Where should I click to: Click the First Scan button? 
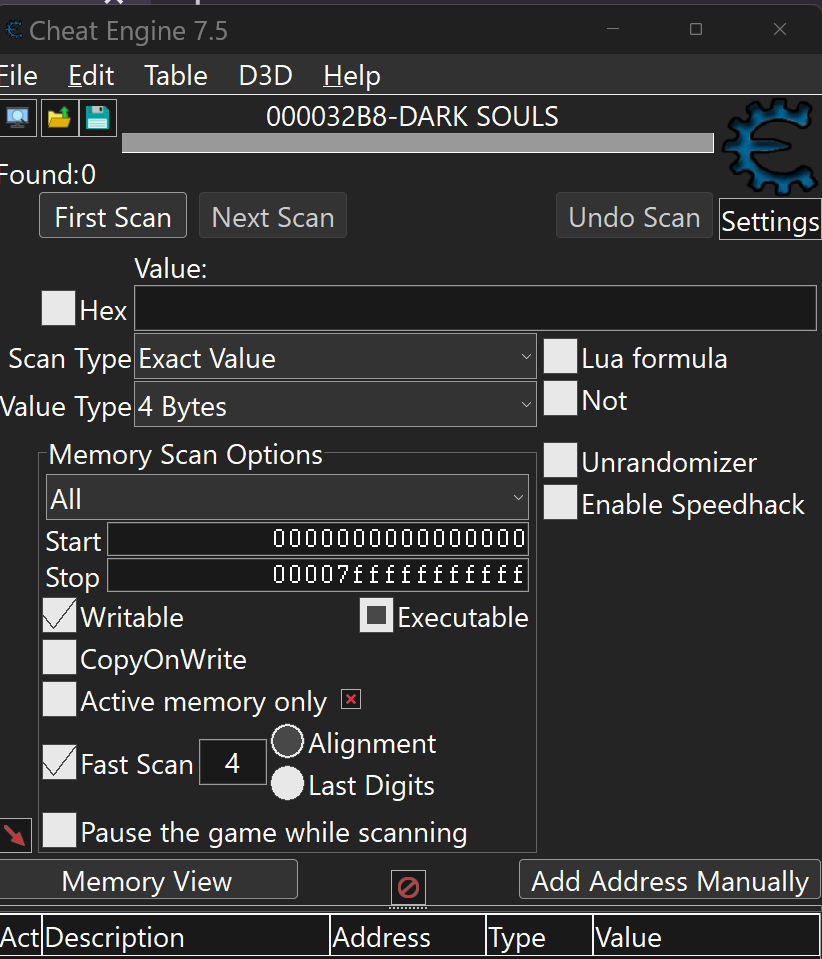(x=112, y=215)
